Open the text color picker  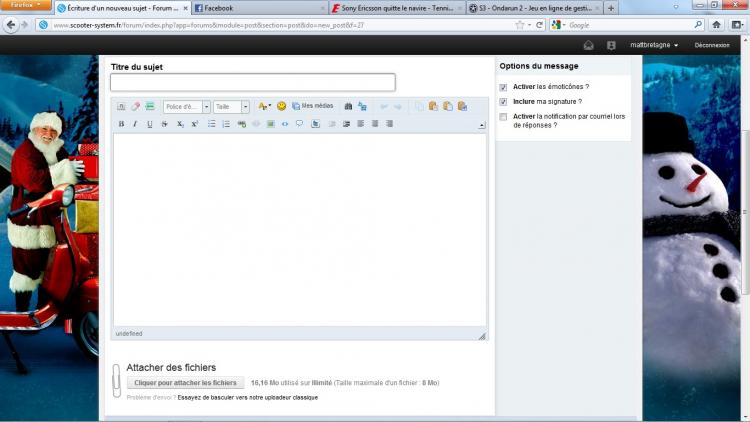[264, 106]
